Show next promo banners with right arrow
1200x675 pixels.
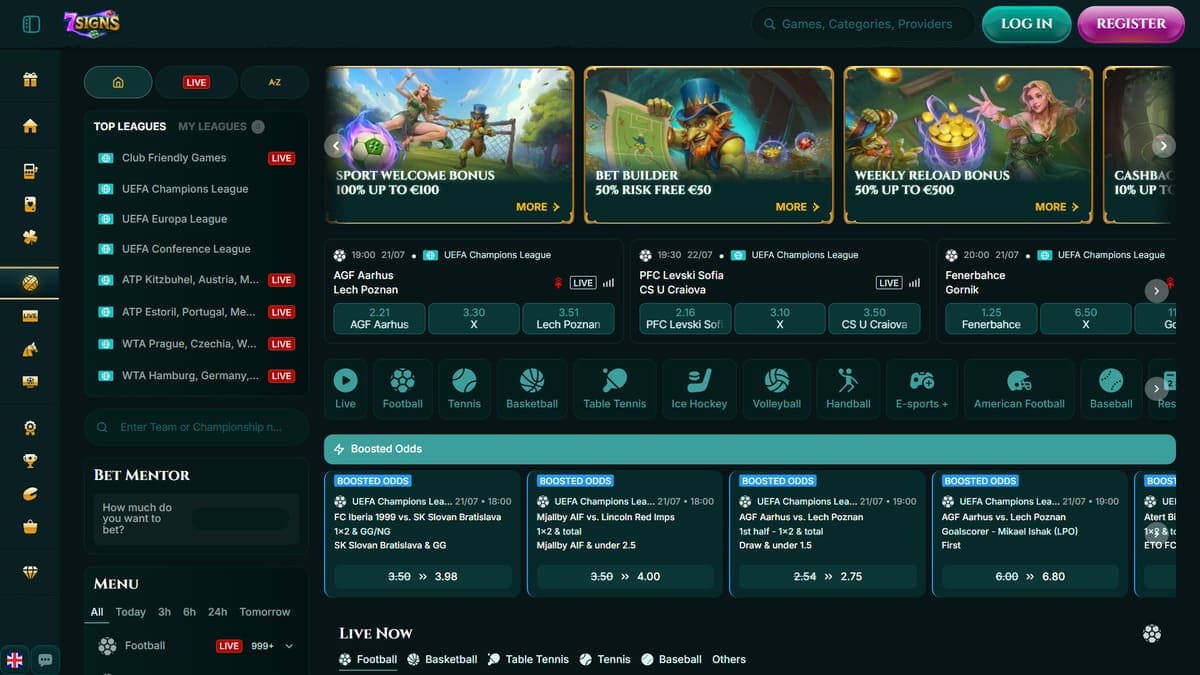[x=1163, y=146]
